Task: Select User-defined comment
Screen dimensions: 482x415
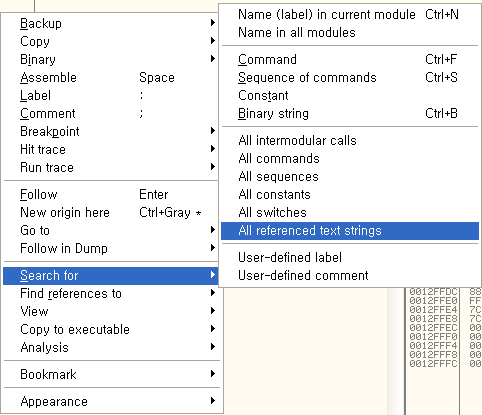Action: click(x=350, y=276)
